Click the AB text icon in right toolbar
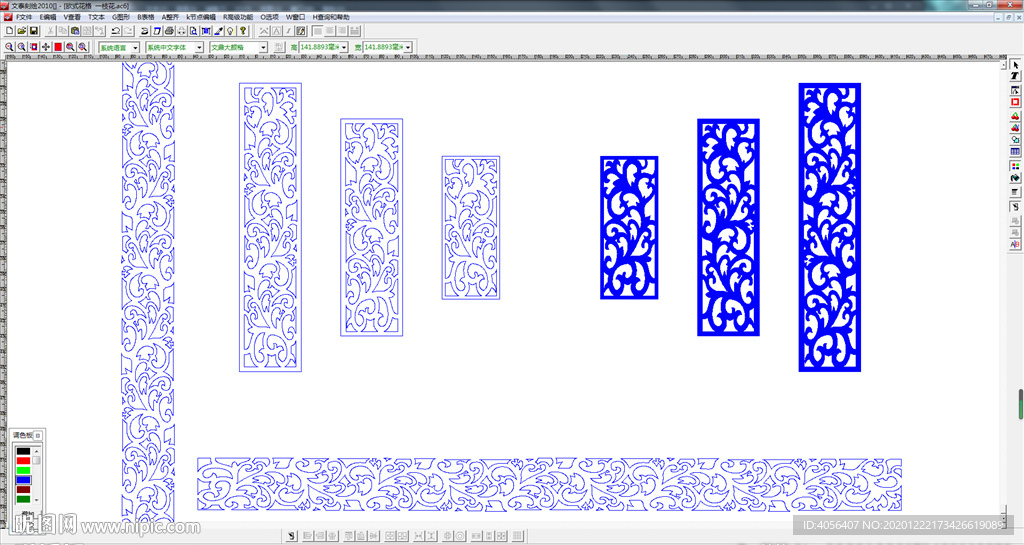The width and height of the screenshot is (1024, 545). pyautogui.click(x=1015, y=245)
